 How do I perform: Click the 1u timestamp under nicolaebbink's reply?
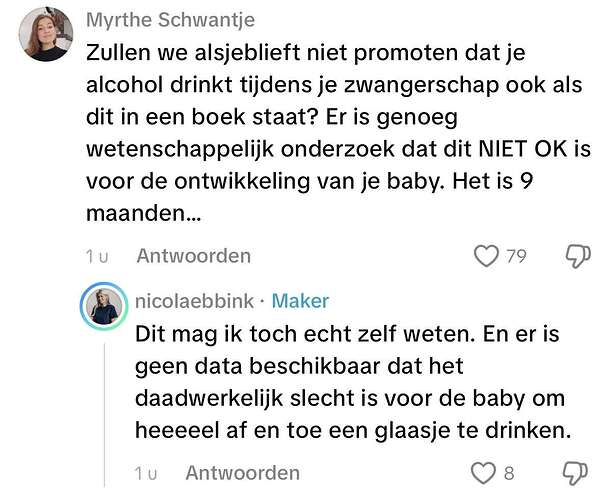146,474
